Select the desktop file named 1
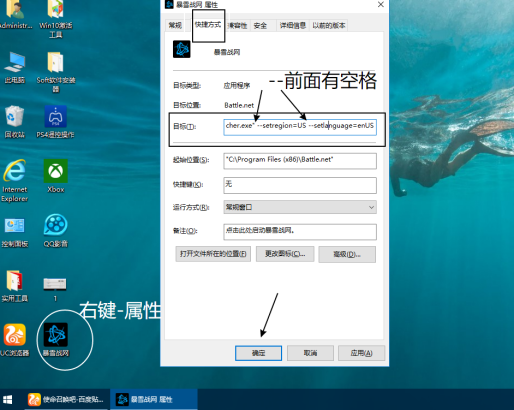This screenshot has width=514, height=410. pos(55,288)
